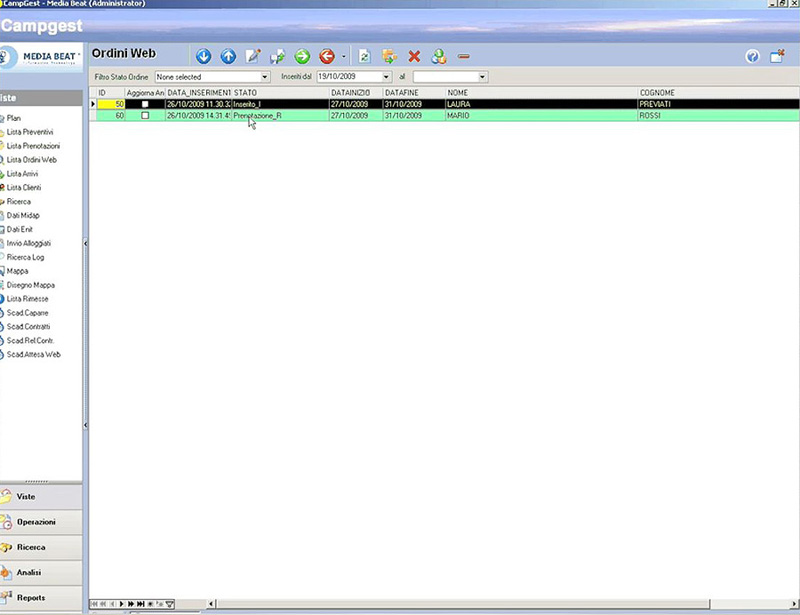The height and width of the screenshot is (615, 800).
Task: Open Lista Preventivi in the sidebar
Action: coord(30,132)
